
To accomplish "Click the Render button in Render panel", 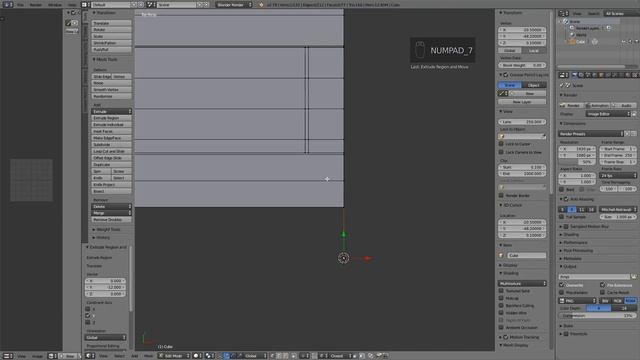I will tap(571, 105).
